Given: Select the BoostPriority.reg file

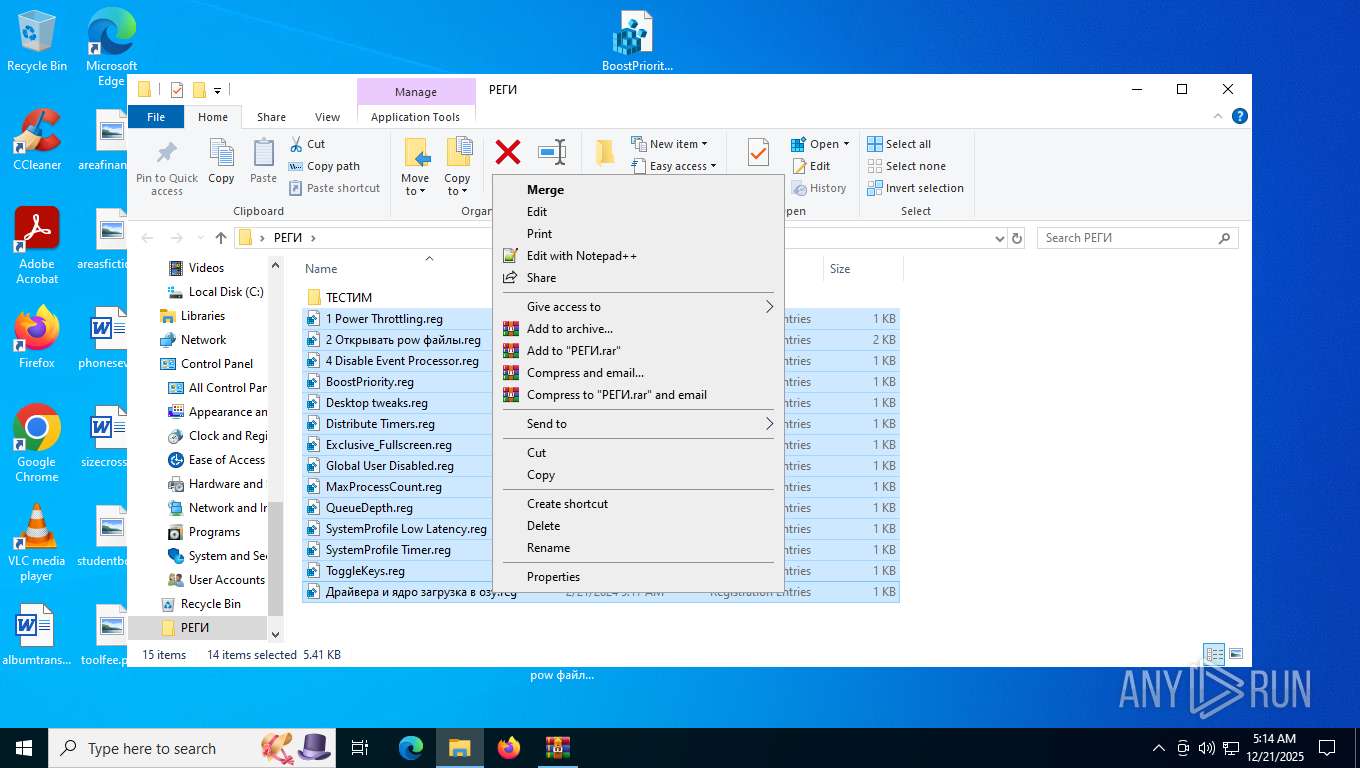Looking at the screenshot, I should 370,382.
